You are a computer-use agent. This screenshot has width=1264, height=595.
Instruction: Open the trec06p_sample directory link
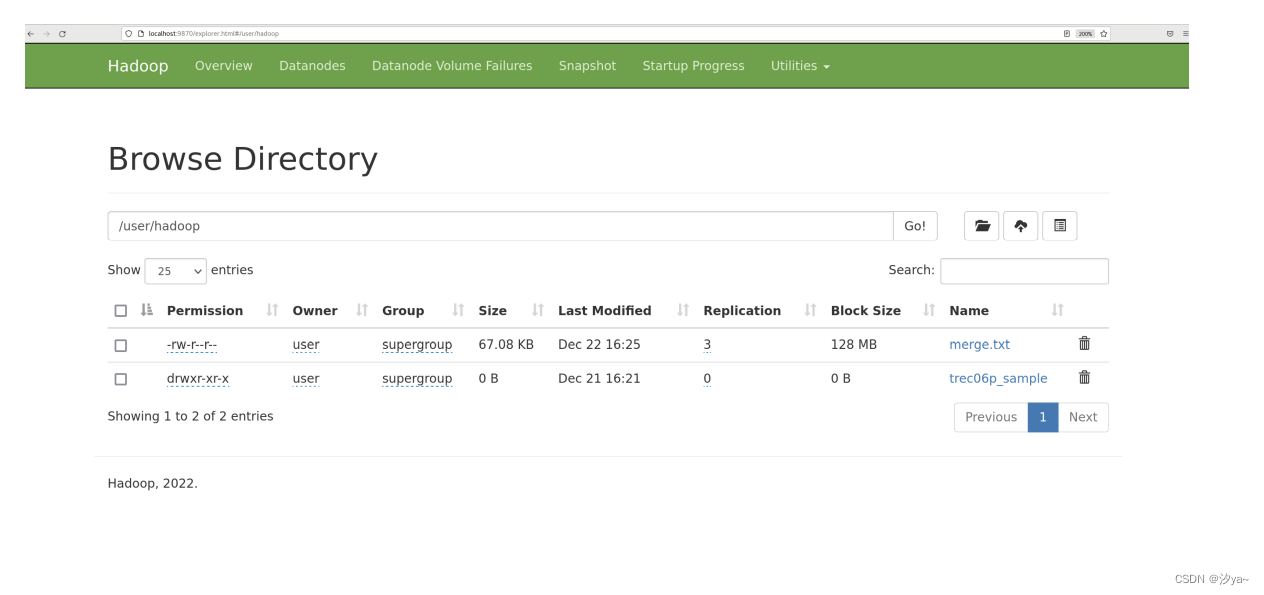click(998, 378)
